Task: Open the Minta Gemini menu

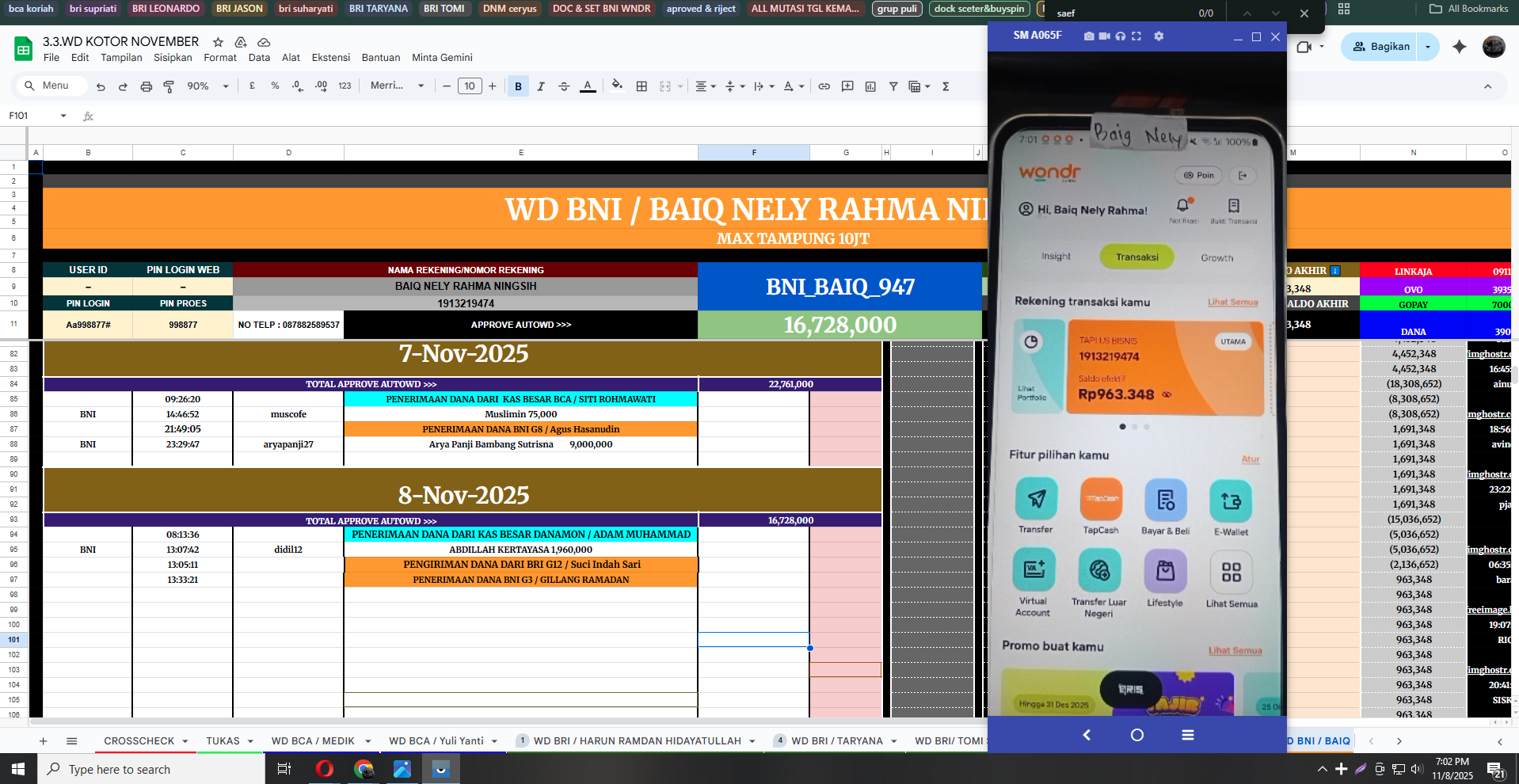Action: tap(442, 58)
